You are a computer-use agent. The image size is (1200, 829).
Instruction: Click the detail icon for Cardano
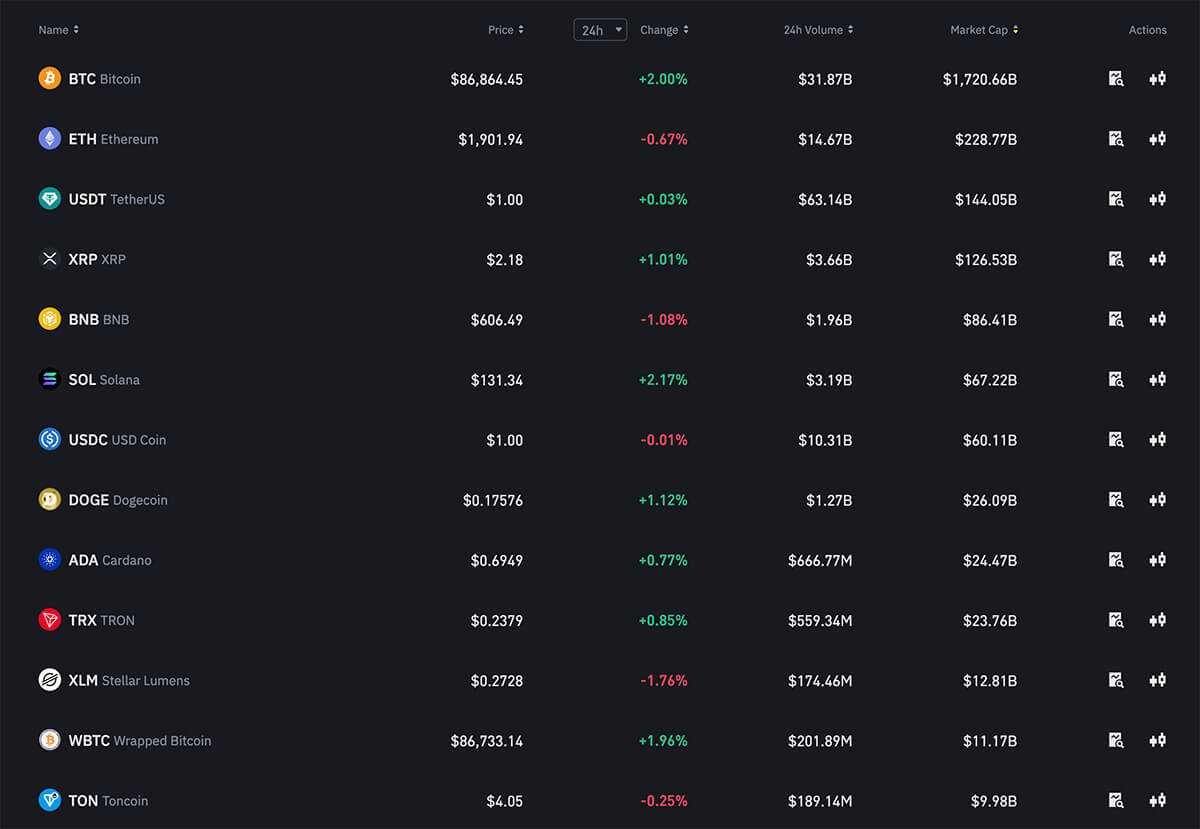[x=1116, y=559]
